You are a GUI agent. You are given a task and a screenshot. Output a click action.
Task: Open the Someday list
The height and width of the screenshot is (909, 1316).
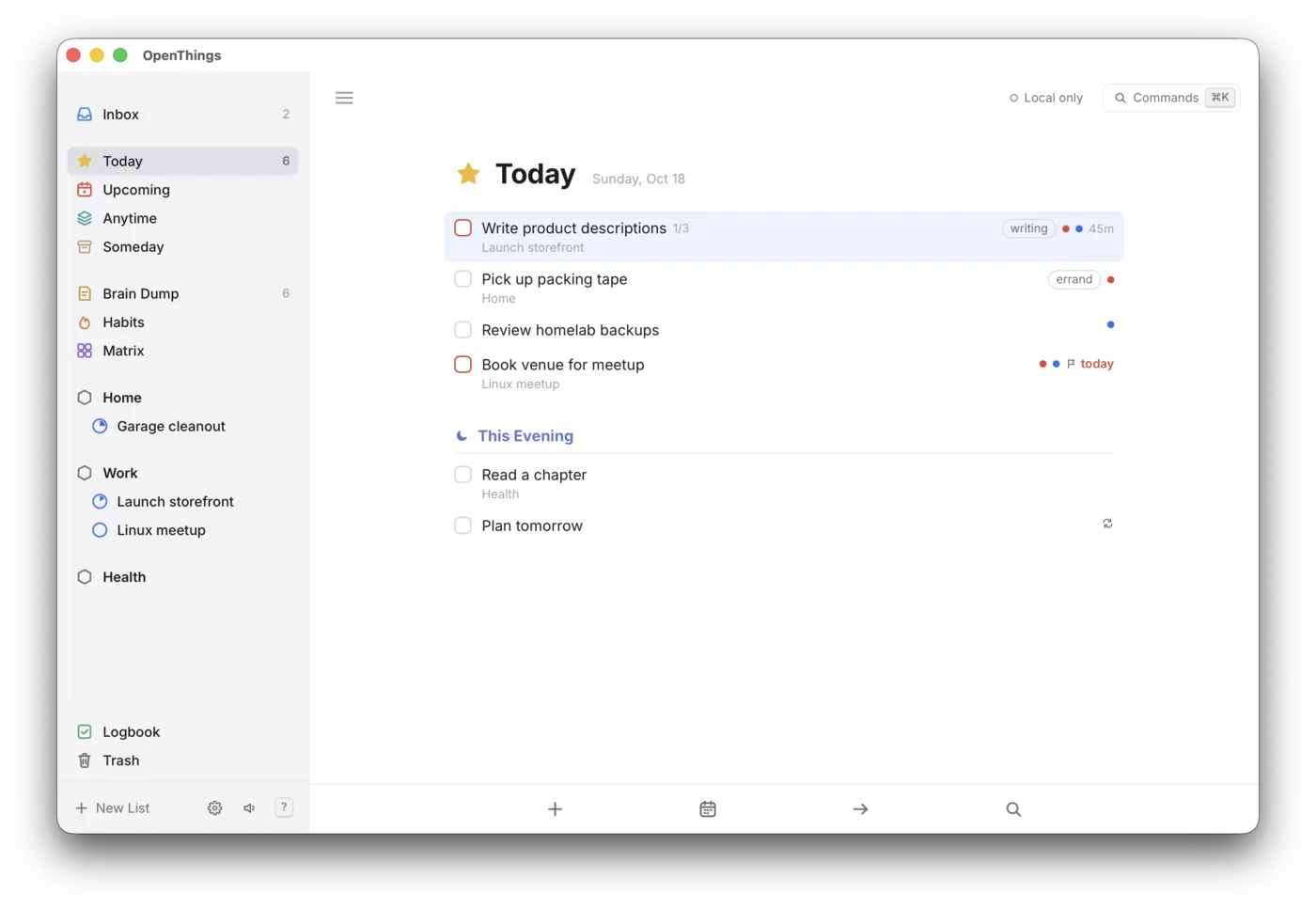tap(182, 247)
